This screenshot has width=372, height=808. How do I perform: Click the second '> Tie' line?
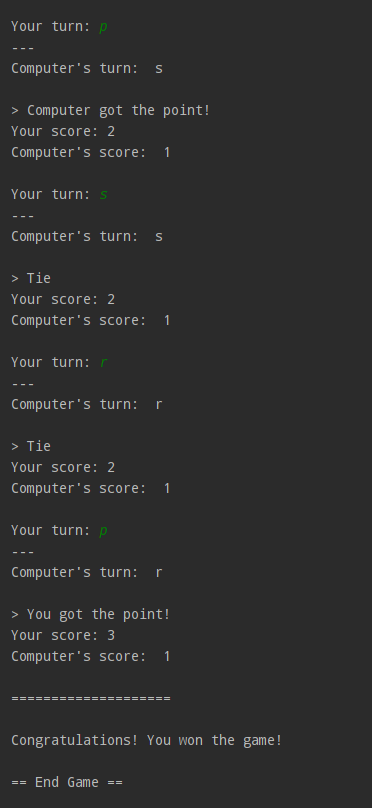[x=31, y=446]
